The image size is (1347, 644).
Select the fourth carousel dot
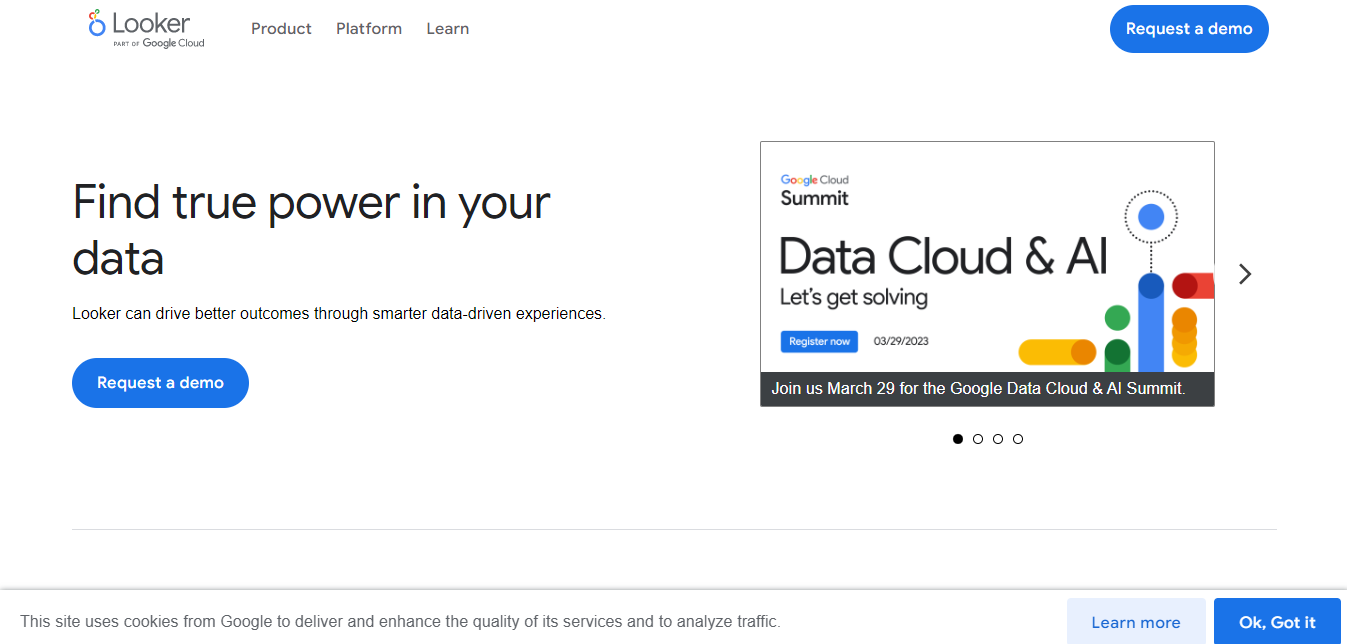pos(1018,439)
